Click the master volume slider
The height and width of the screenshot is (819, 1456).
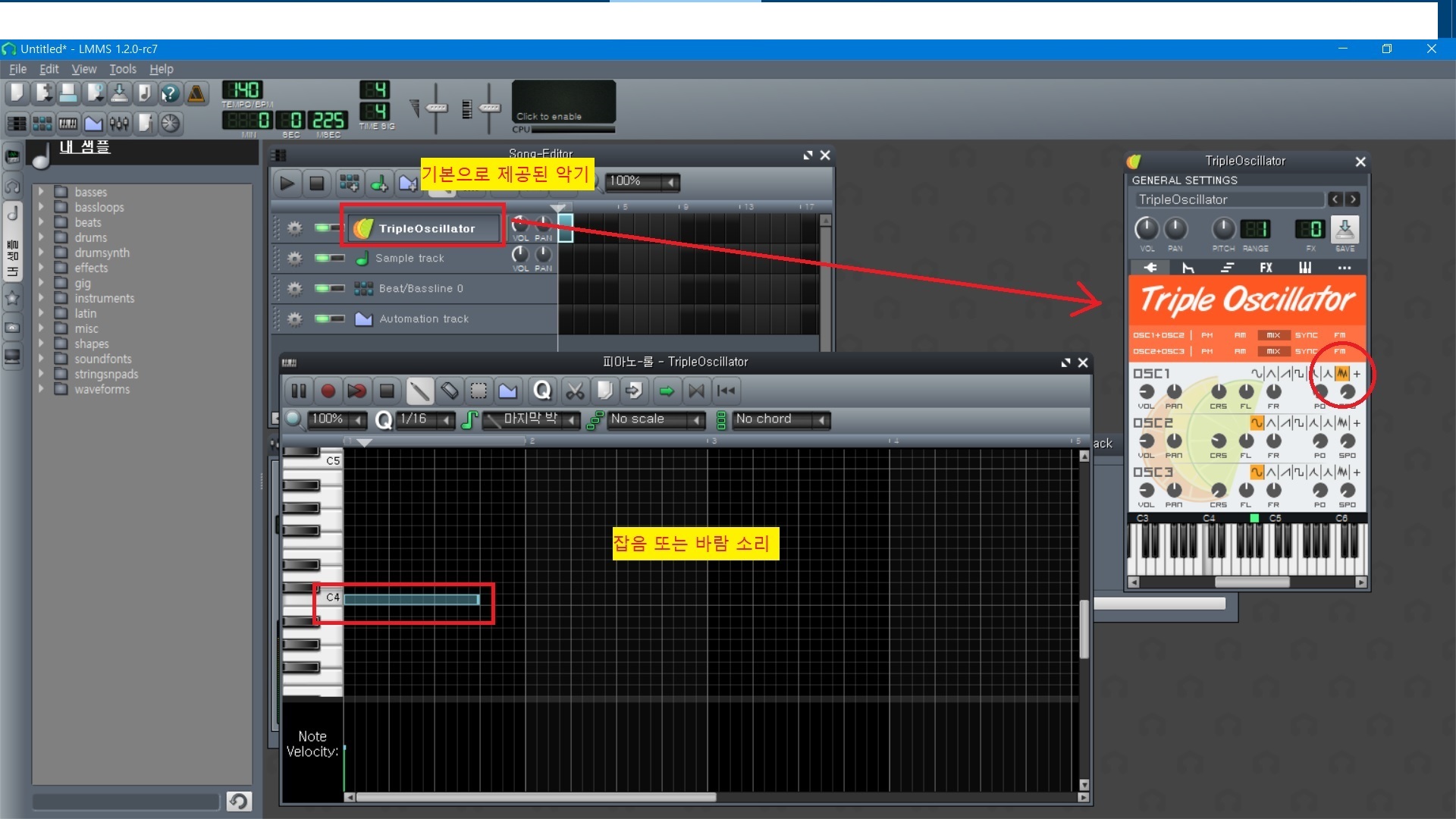coord(436,108)
